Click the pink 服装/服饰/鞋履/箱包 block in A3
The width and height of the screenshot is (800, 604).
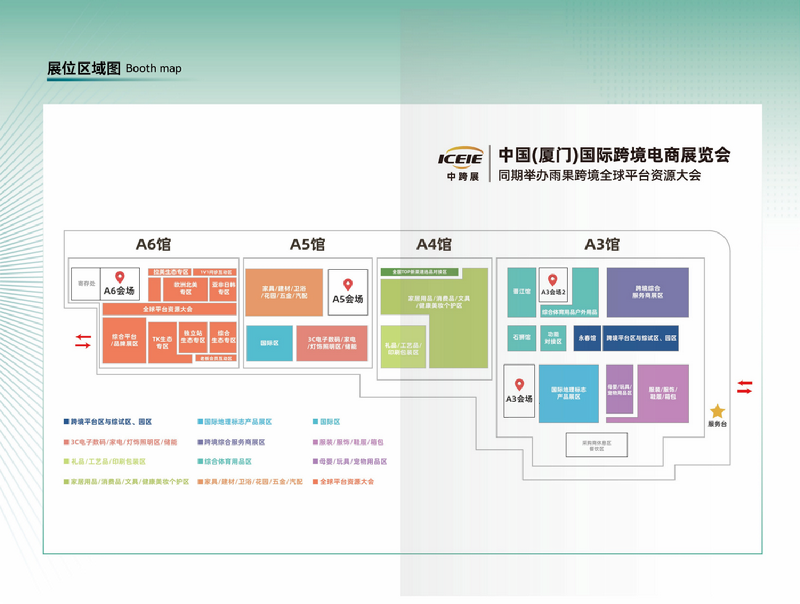tap(663, 393)
